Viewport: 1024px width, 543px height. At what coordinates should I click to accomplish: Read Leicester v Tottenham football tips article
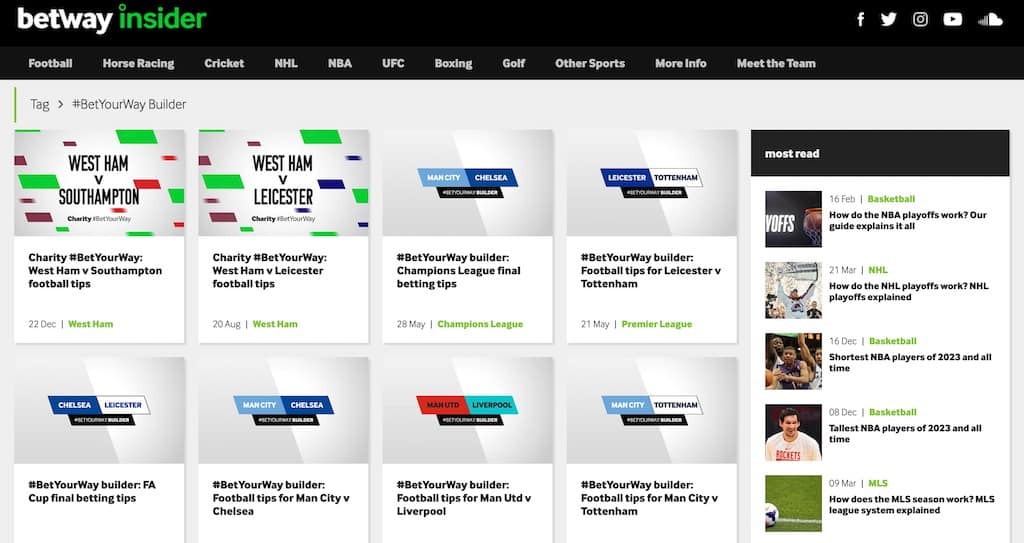650,271
